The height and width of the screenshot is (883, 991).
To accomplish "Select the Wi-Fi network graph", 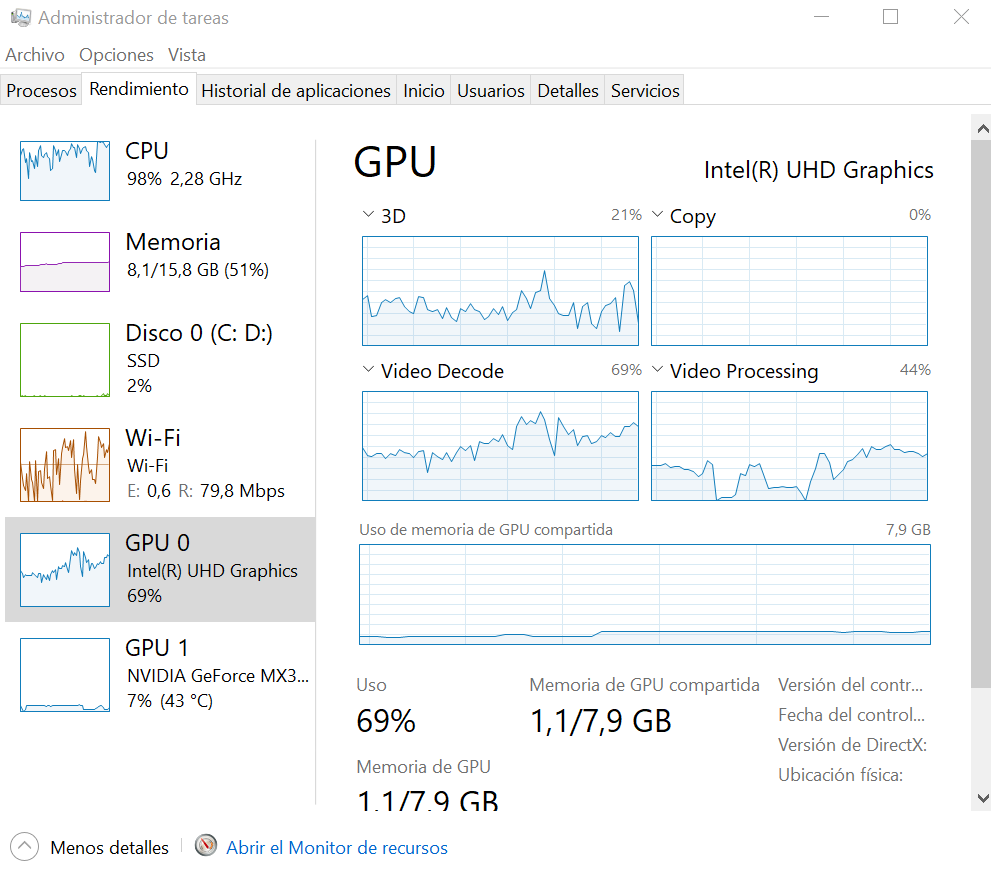I will [x=65, y=465].
